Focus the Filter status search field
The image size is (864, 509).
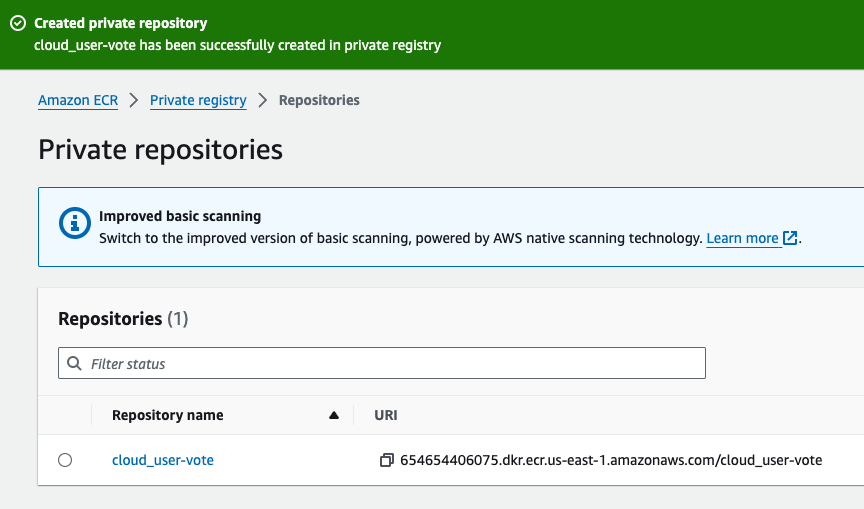coord(390,364)
